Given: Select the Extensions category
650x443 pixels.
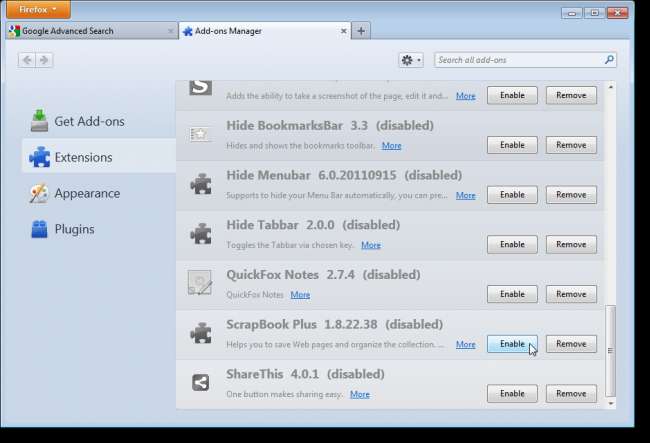Looking at the screenshot, I should pos(99,157).
